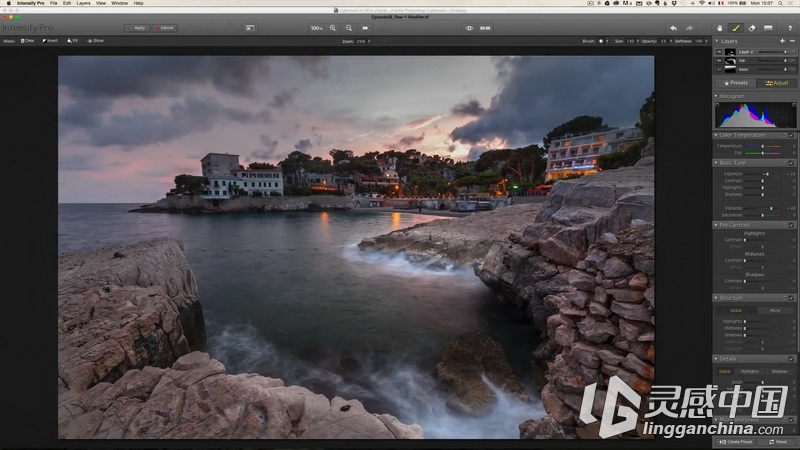800x450 pixels.
Task: Click the Temperature slider
Action: click(x=763, y=146)
